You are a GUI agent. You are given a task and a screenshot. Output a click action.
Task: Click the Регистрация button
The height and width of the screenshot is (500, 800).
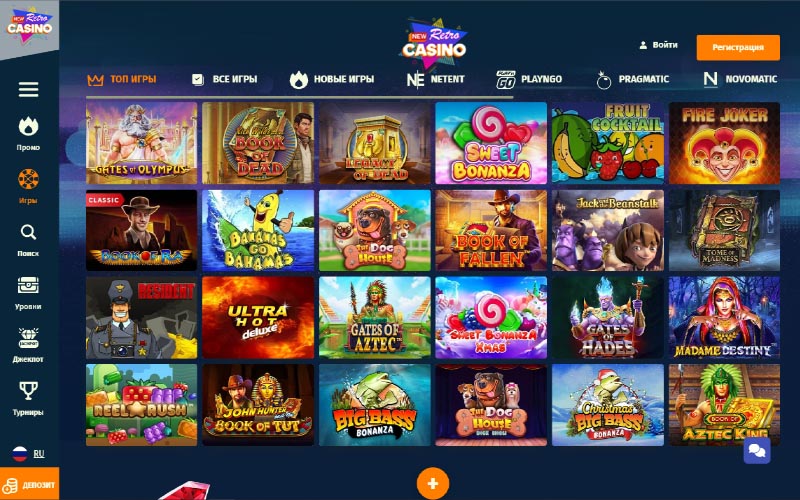tap(738, 47)
